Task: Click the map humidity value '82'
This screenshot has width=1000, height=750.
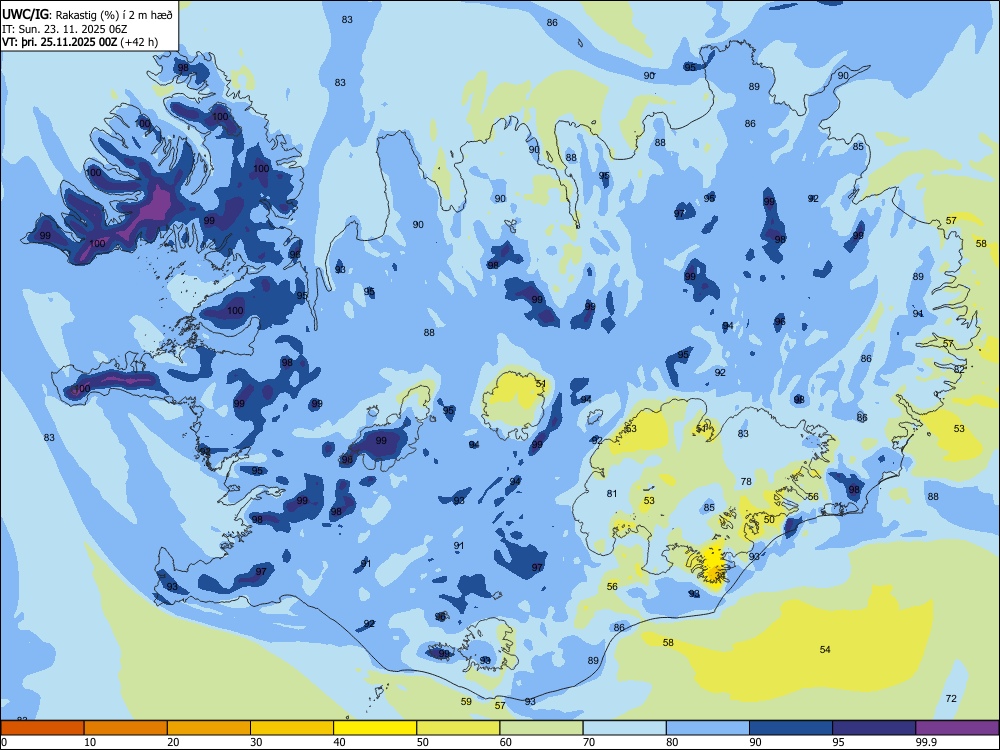Action: pos(960,369)
